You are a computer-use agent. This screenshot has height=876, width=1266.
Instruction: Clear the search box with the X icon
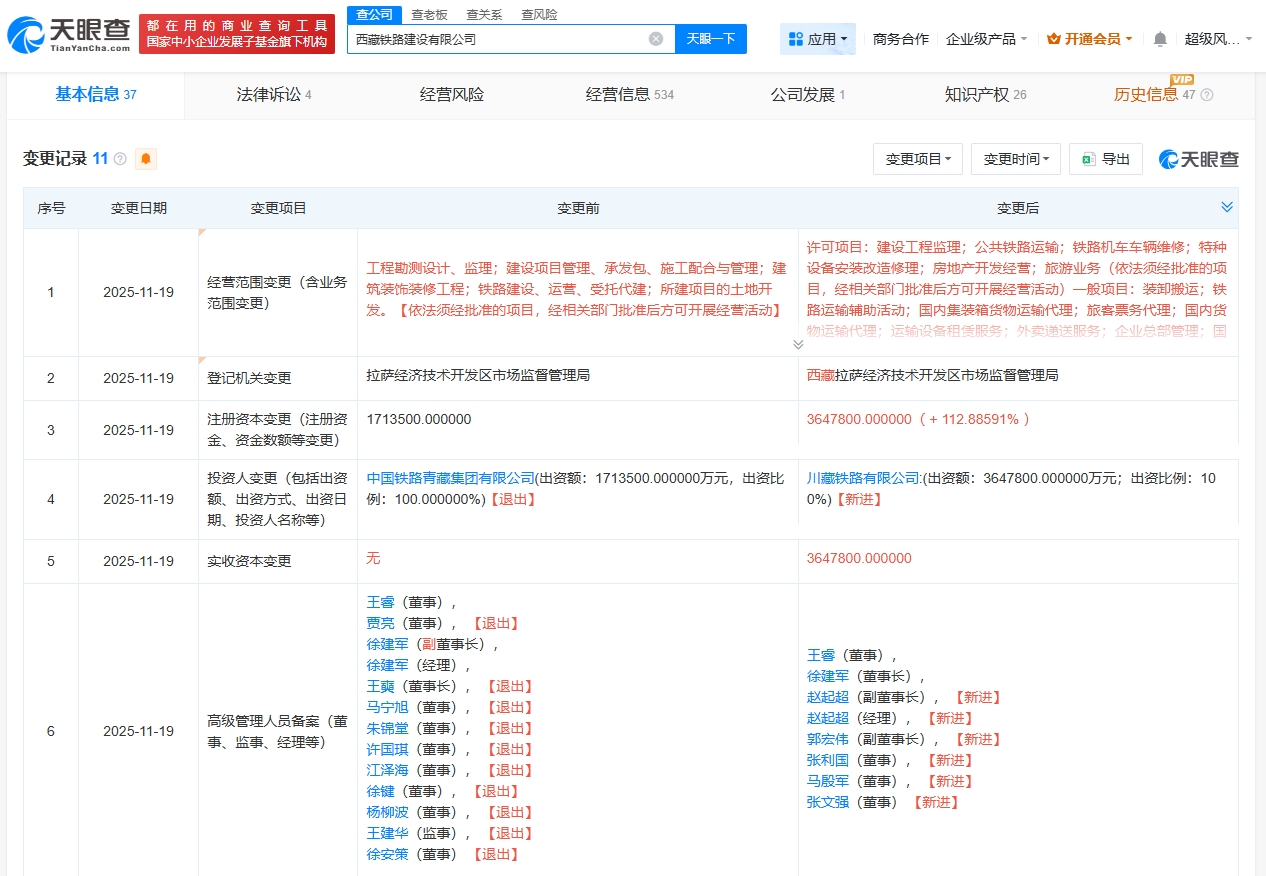pyautogui.click(x=656, y=39)
